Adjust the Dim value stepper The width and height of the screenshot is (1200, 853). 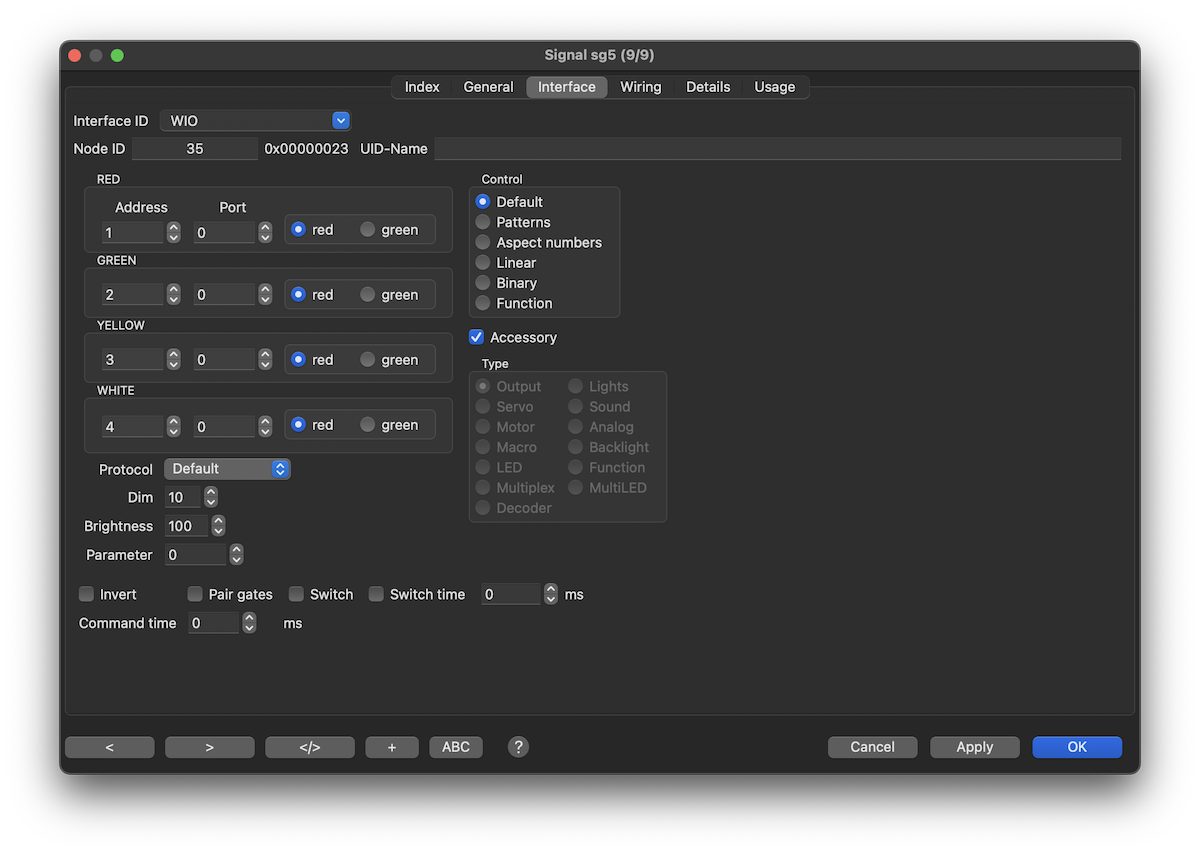click(210, 498)
